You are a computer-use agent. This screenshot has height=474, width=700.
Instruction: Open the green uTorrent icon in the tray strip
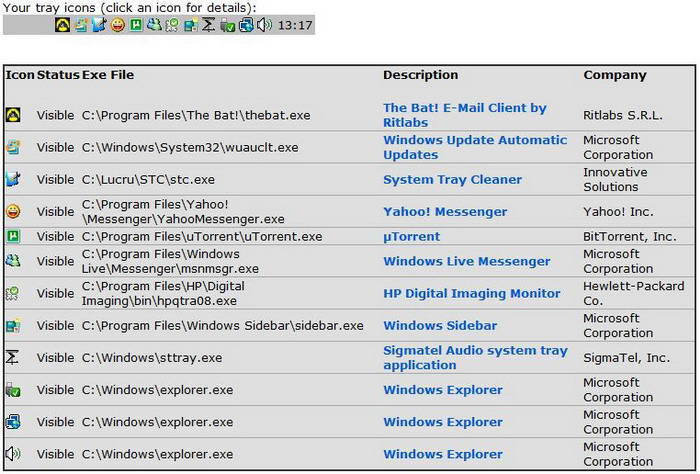coord(136,25)
